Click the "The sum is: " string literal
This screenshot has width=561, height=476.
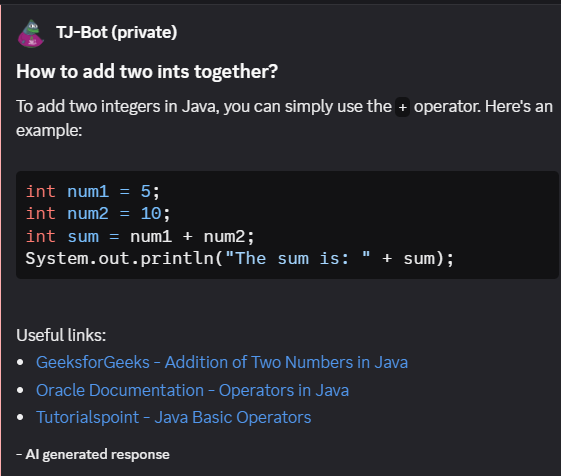click(298, 258)
